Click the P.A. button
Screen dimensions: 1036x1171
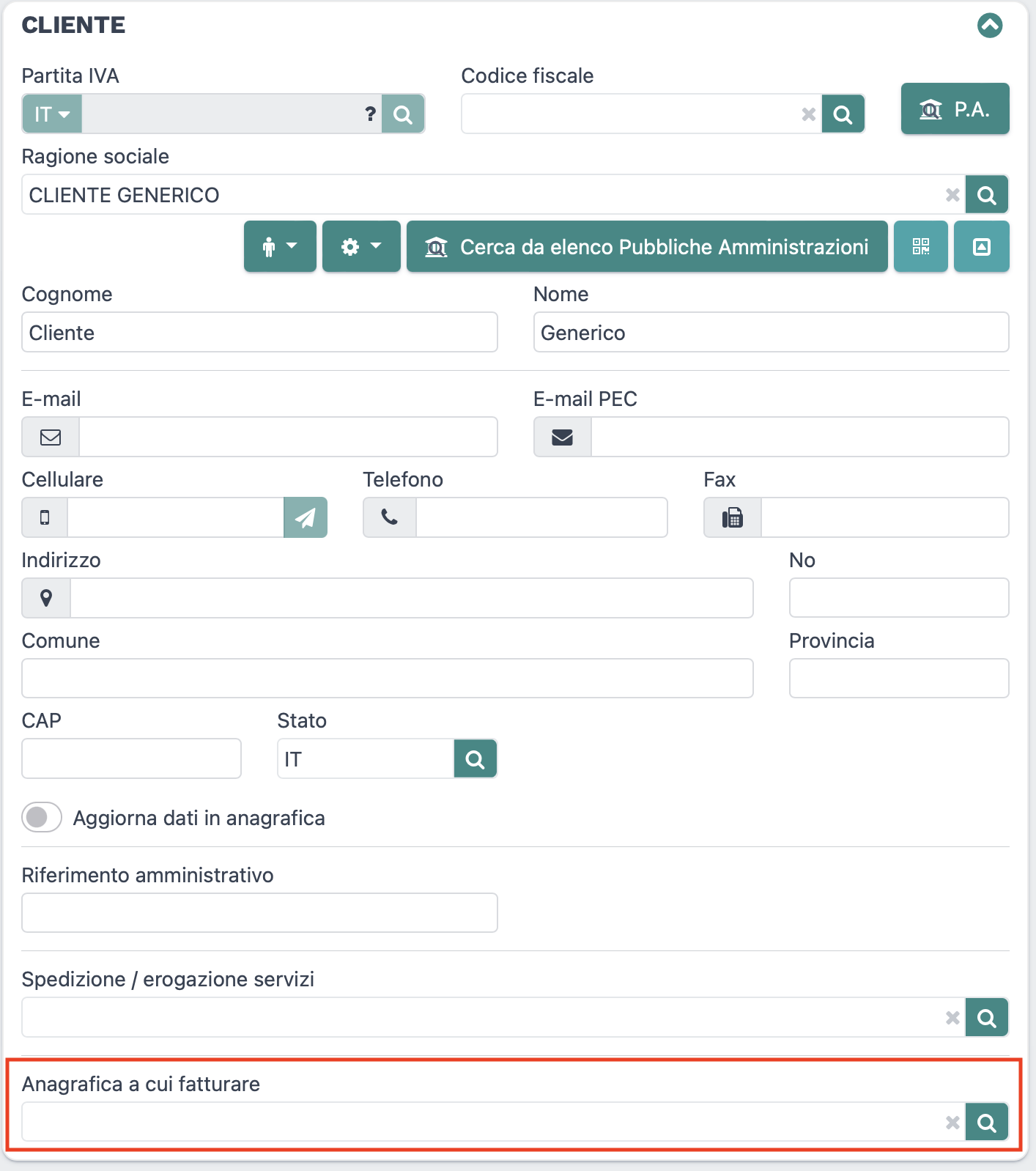pyautogui.click(x=955, y=109)
